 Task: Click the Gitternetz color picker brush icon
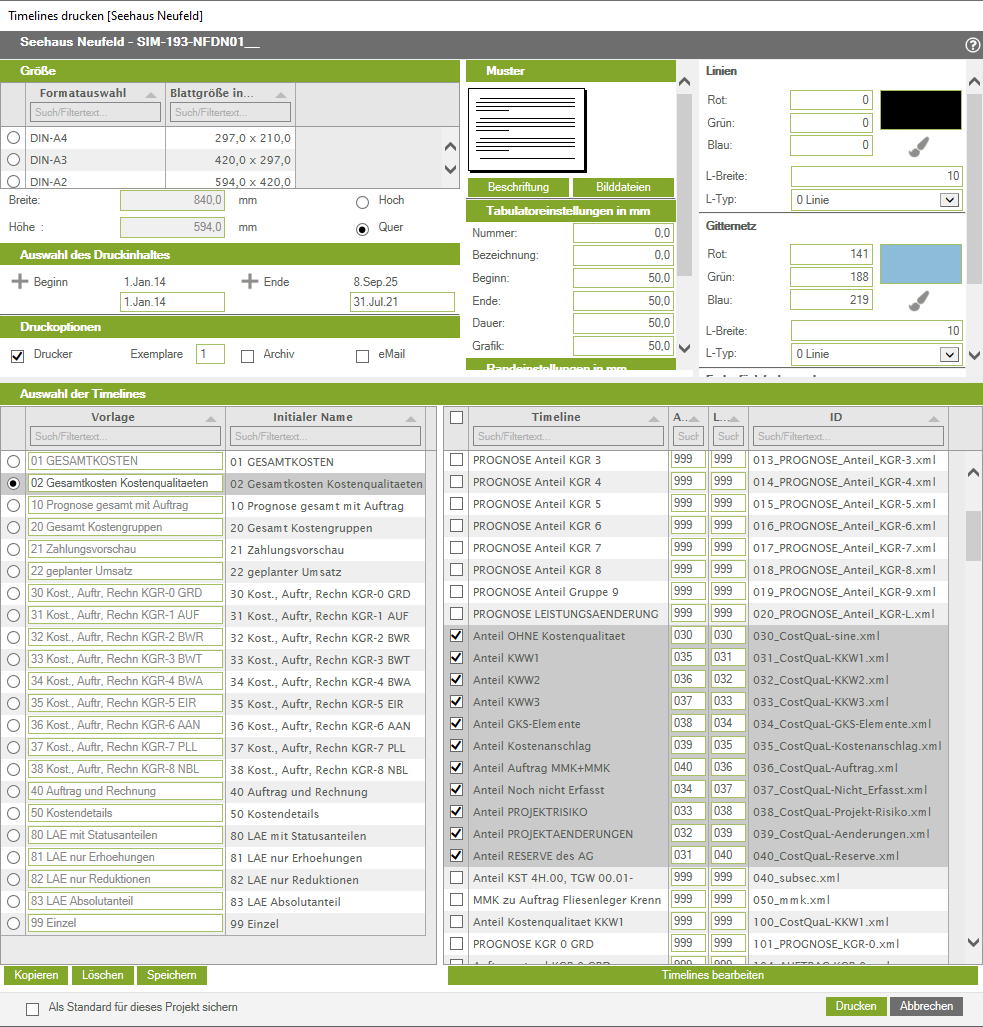[919, 301]
